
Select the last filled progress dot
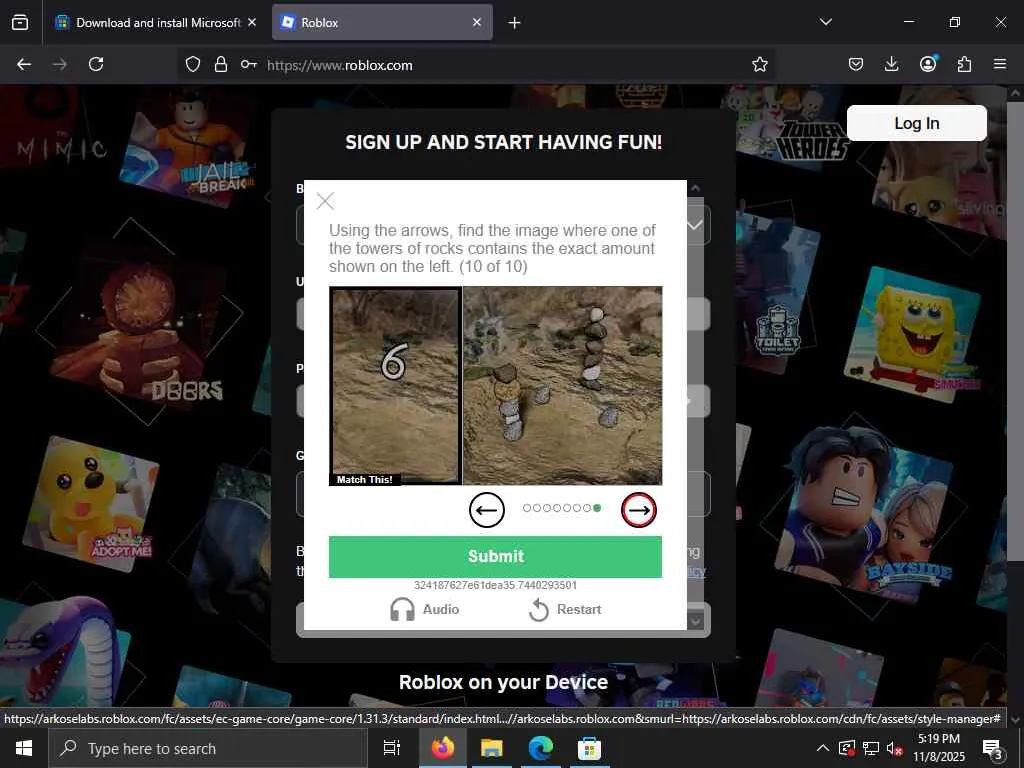click(x=597, y=508)
